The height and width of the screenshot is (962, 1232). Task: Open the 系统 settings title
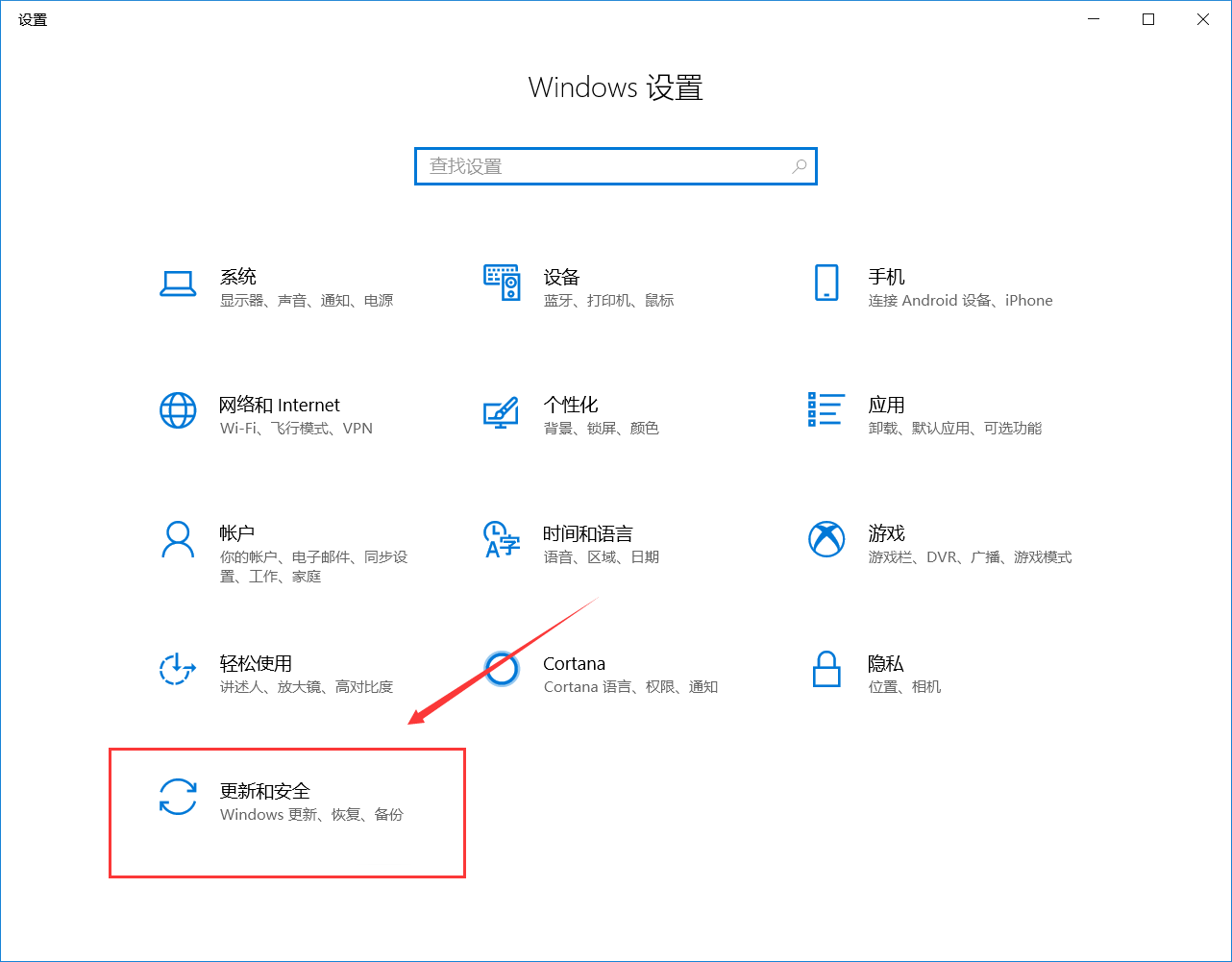tap(238, 277)
